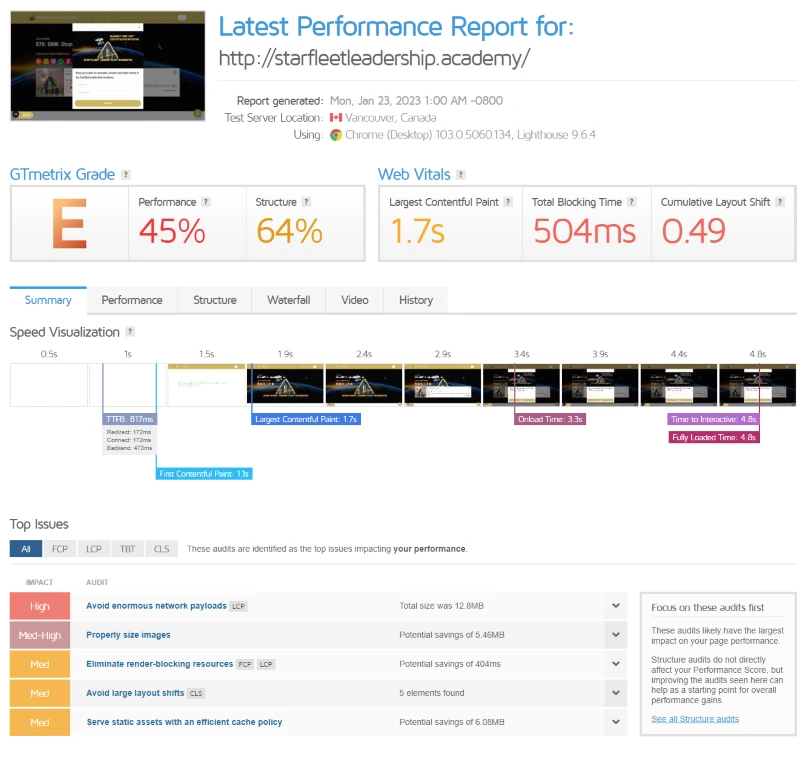The width and height of the screenshot is (808, 768).
Task: Click the 504ms Total Blocking Time value
Action: tap(584, 231)
